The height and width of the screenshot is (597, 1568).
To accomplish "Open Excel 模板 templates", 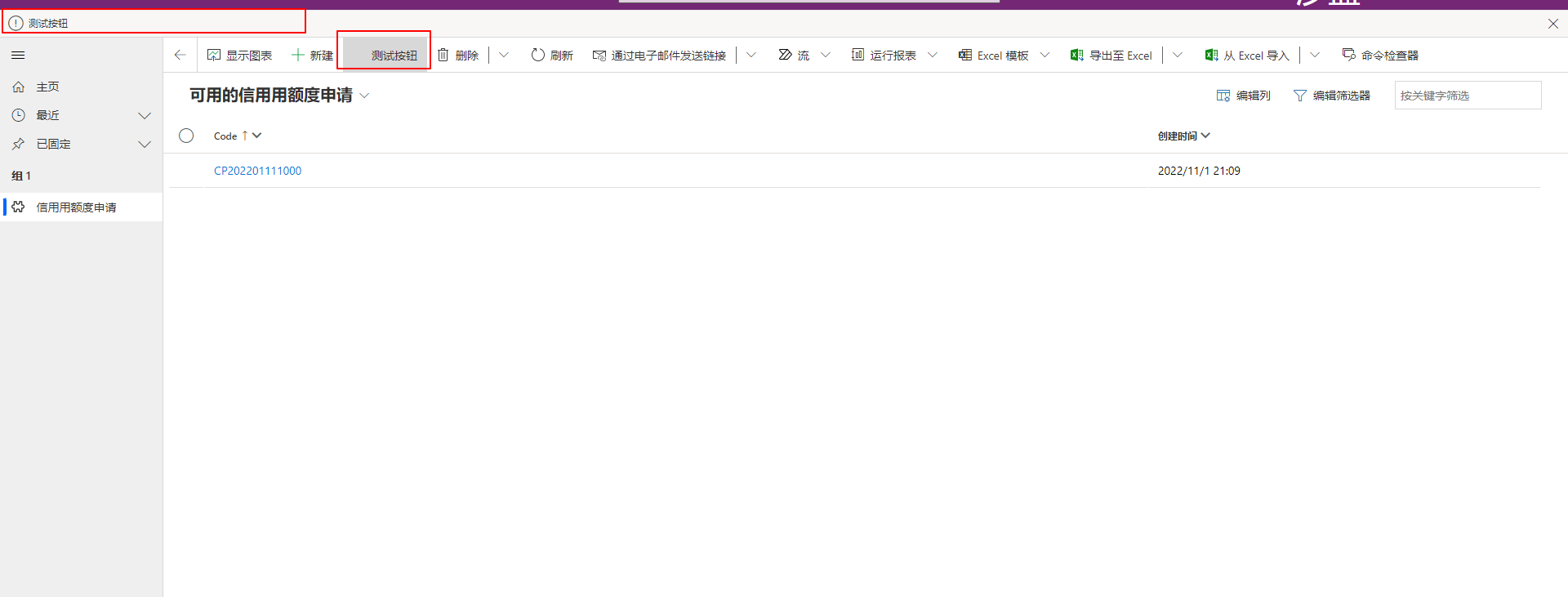I will pyautogui.click(x=994, y=55).
